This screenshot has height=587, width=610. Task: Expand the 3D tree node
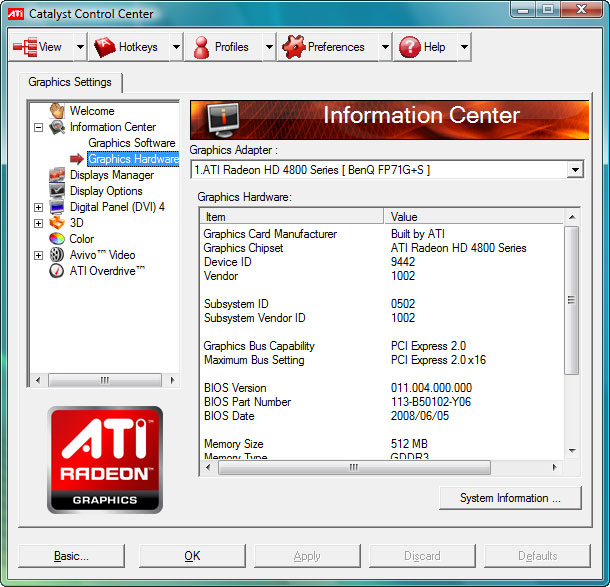click(38, 223)
